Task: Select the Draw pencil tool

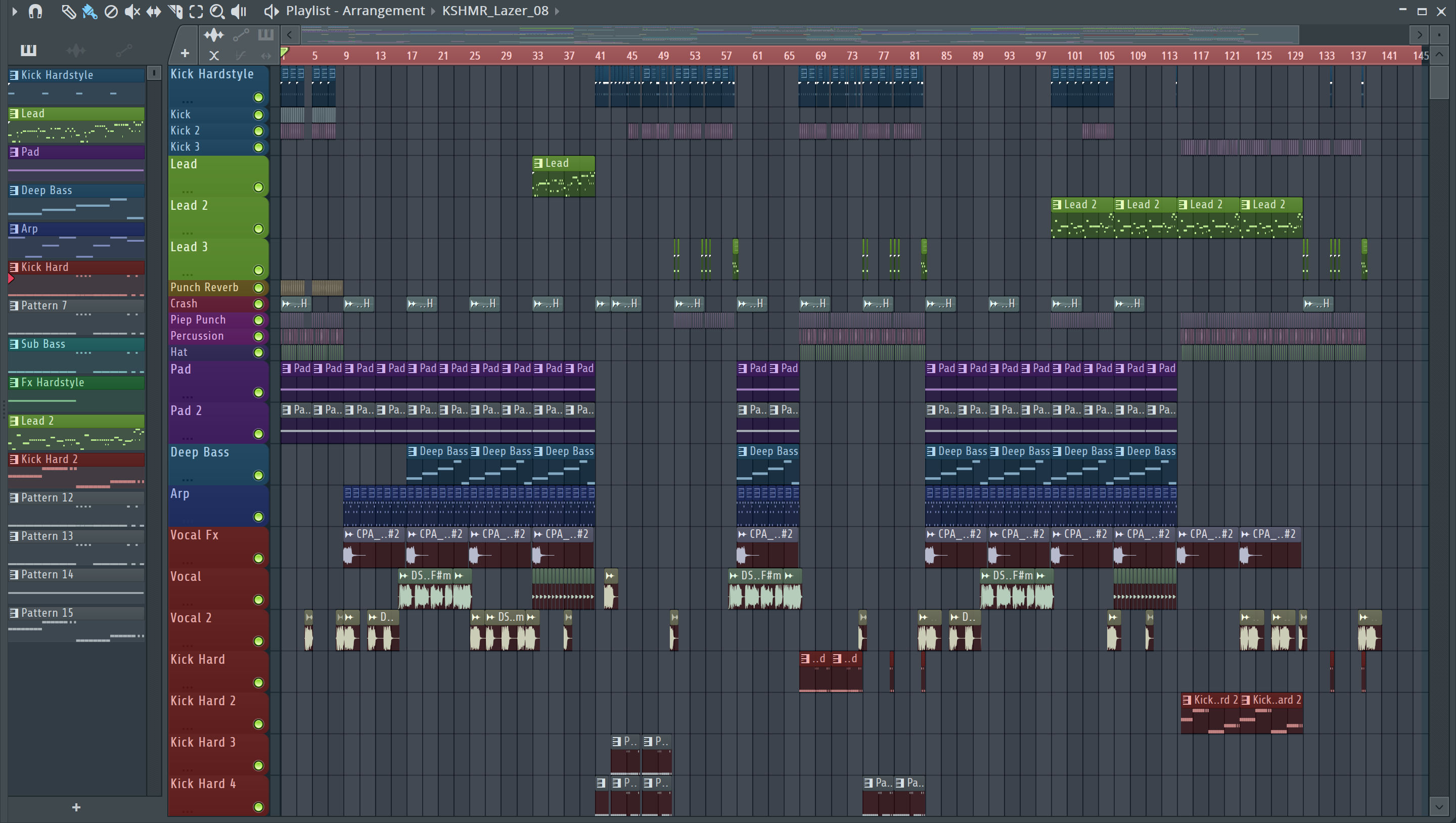Action: 68,11
